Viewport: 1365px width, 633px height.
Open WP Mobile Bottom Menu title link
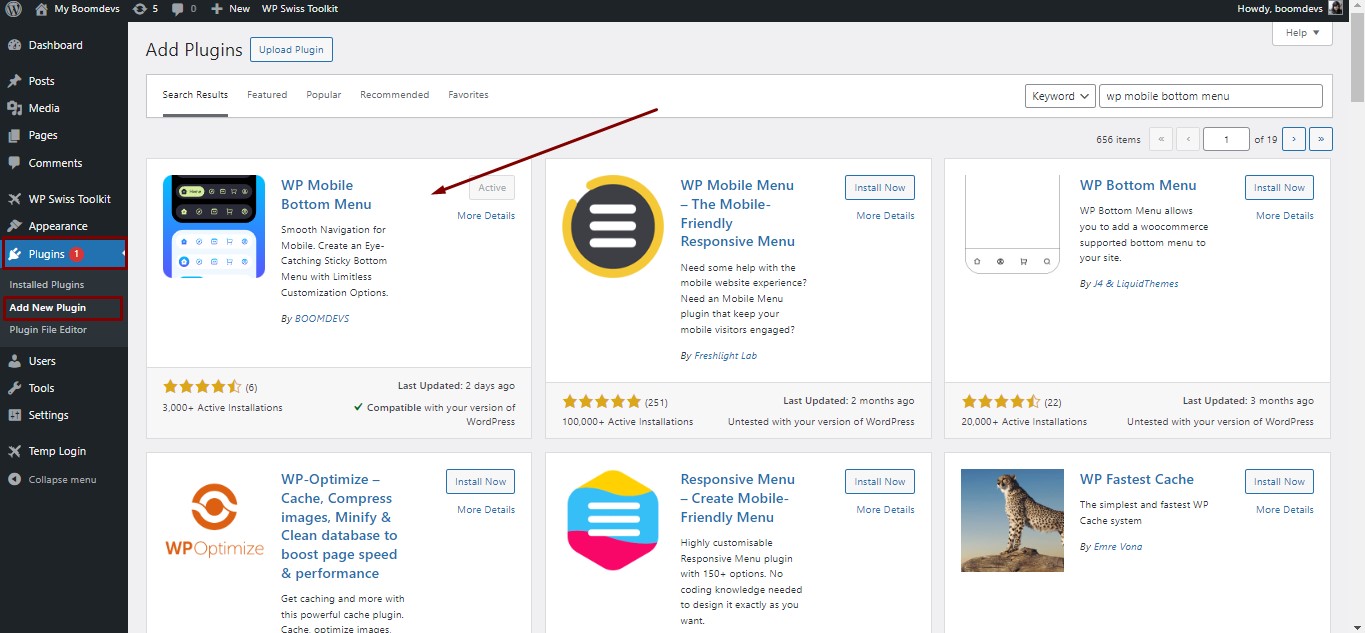(x=326, y=194)
